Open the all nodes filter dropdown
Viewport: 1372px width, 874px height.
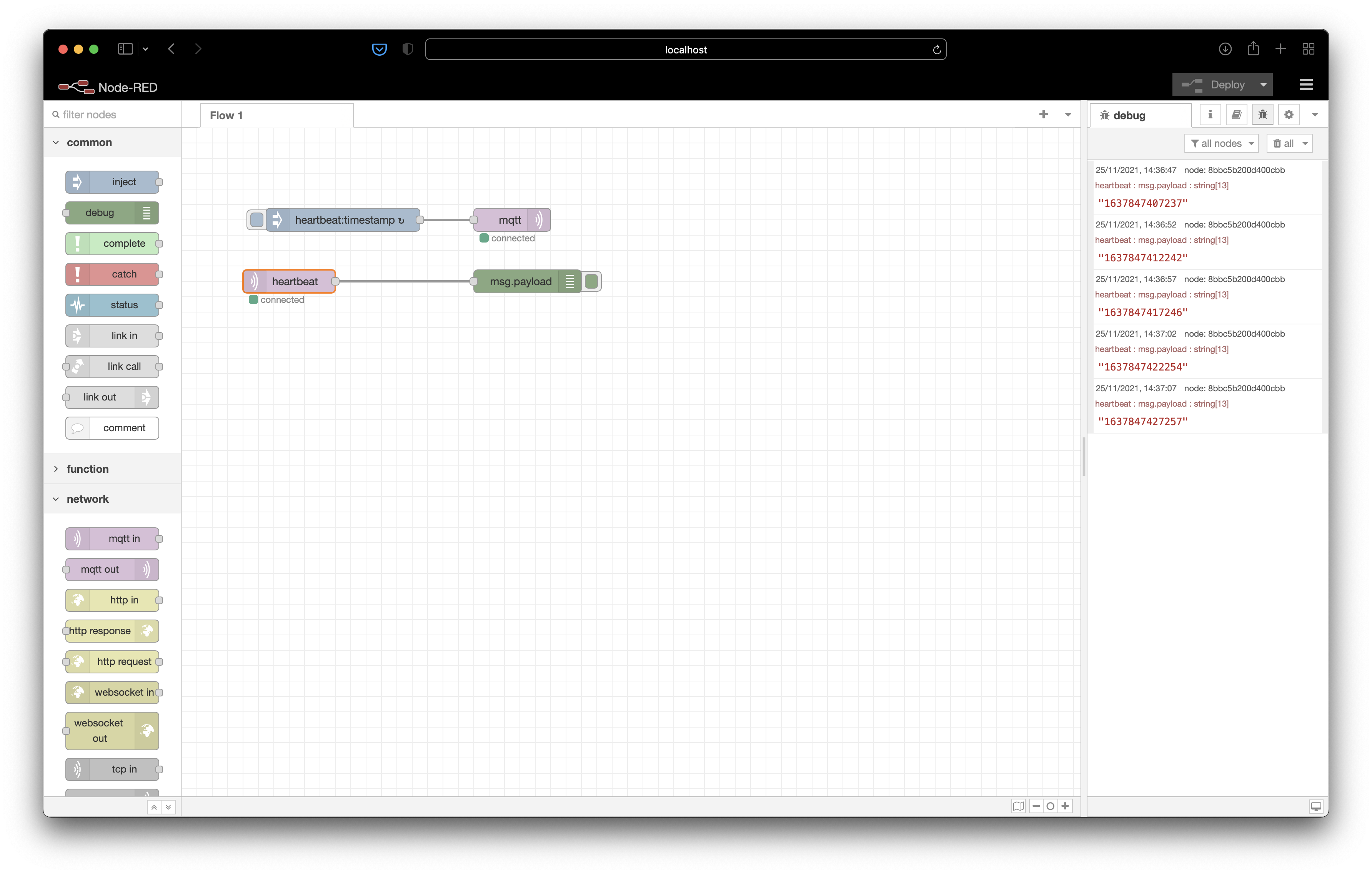click(x=1221, y=143)
